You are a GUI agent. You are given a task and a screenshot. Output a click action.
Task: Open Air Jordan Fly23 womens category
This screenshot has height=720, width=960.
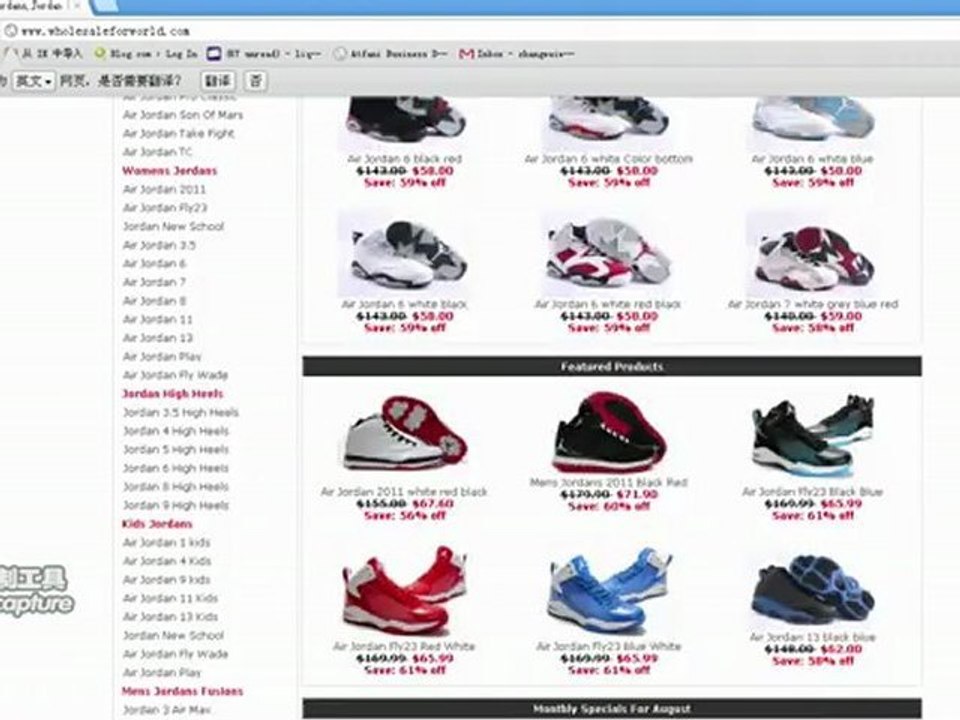click(x=165, y=208)
